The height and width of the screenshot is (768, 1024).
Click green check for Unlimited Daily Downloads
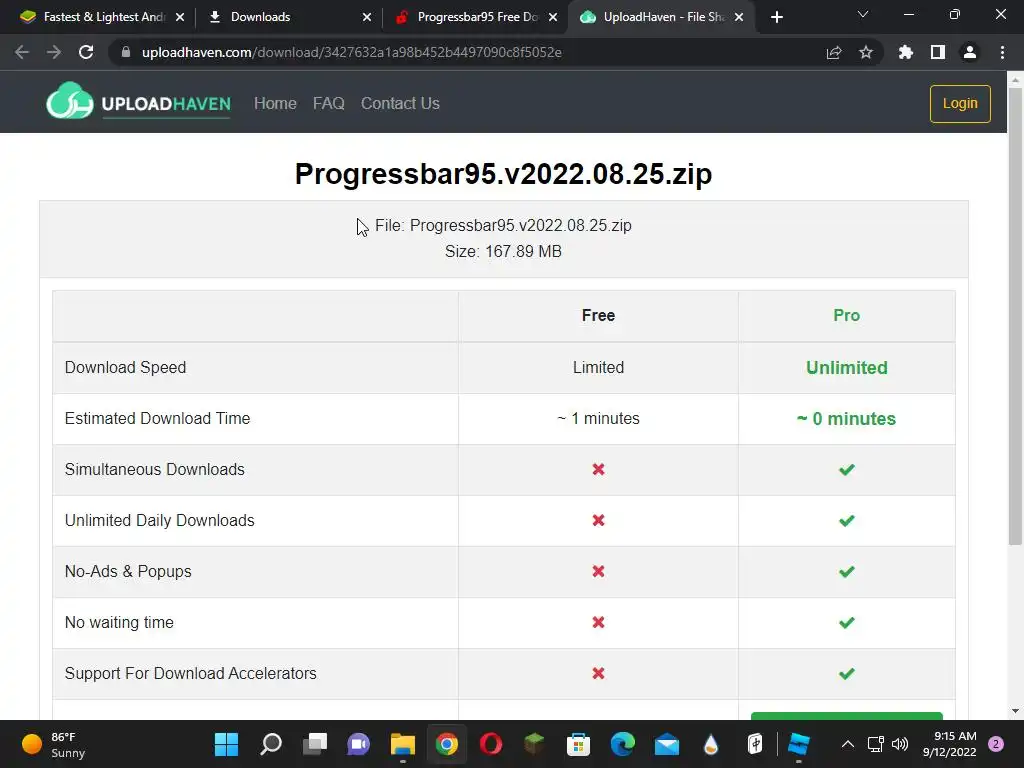coord(846,520)
